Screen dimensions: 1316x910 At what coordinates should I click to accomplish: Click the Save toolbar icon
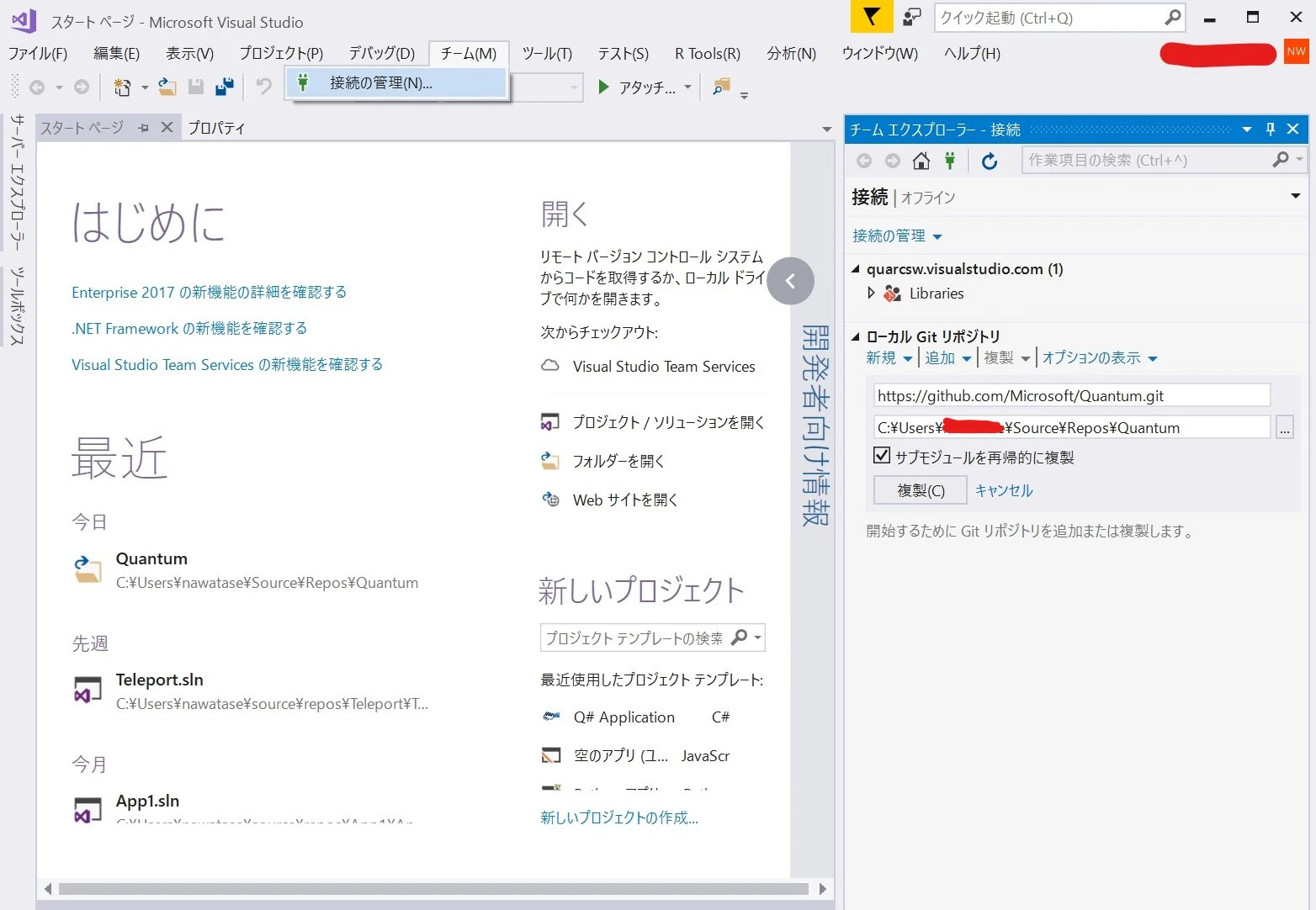[196, 87]
